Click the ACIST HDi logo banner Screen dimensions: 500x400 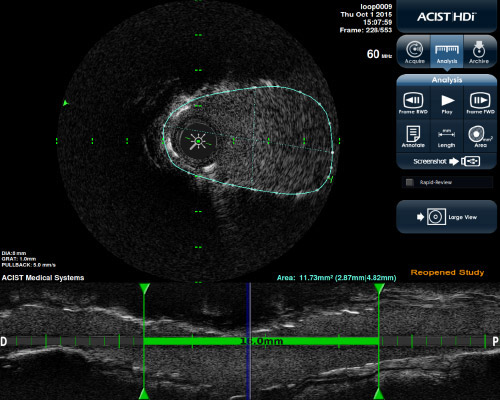[447, 17]
